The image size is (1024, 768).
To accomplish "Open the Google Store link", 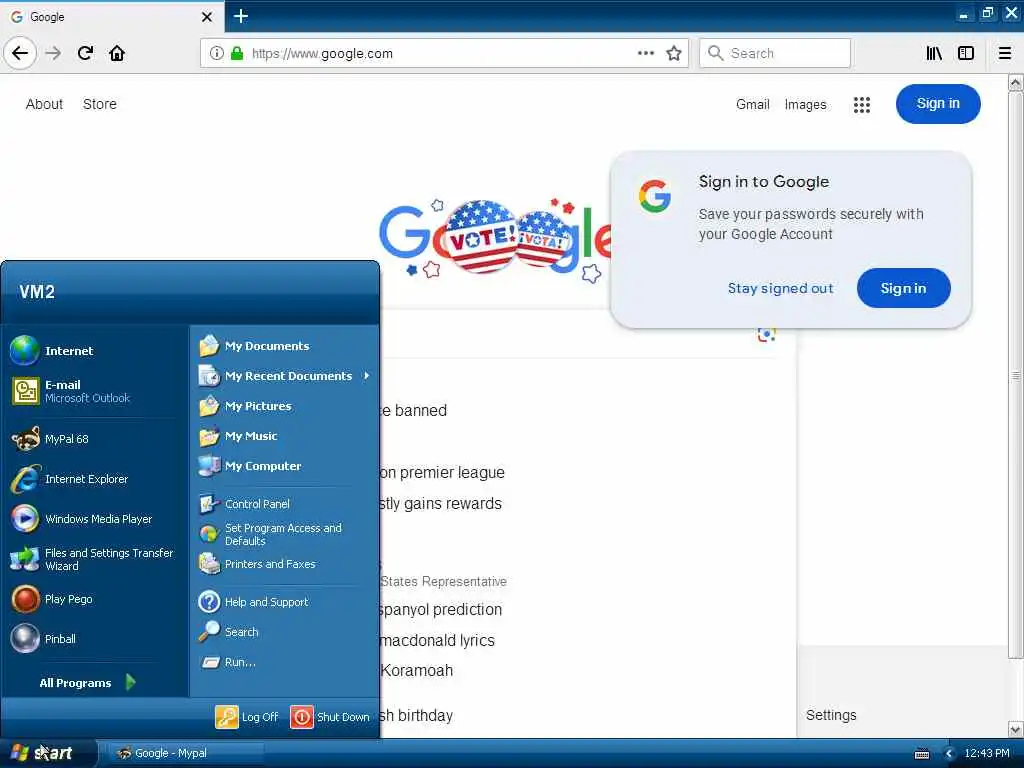I will point(100,104).
